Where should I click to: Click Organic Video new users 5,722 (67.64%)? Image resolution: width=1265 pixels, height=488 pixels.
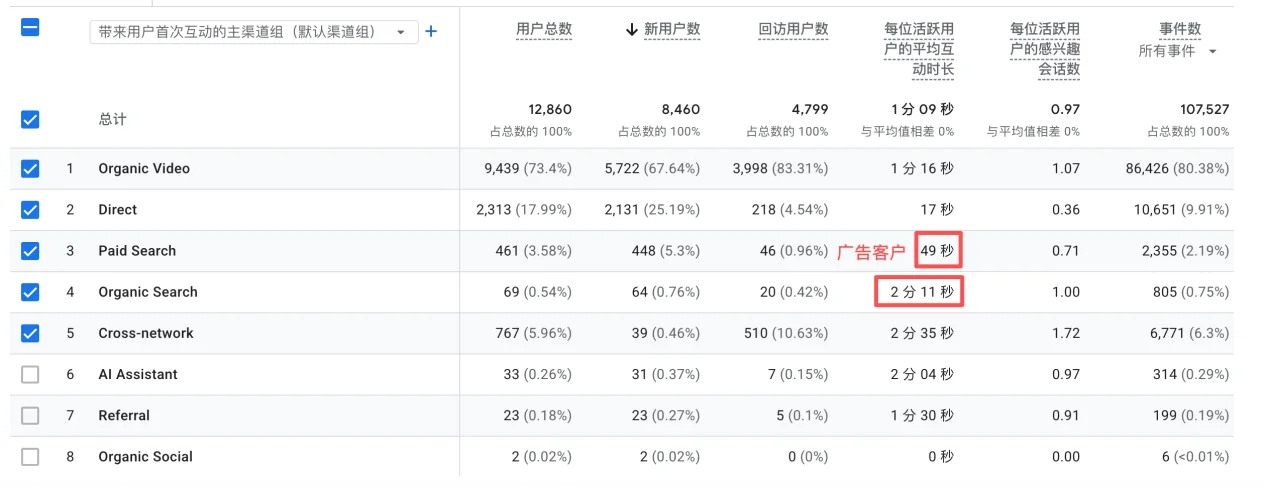coord(652,169)
